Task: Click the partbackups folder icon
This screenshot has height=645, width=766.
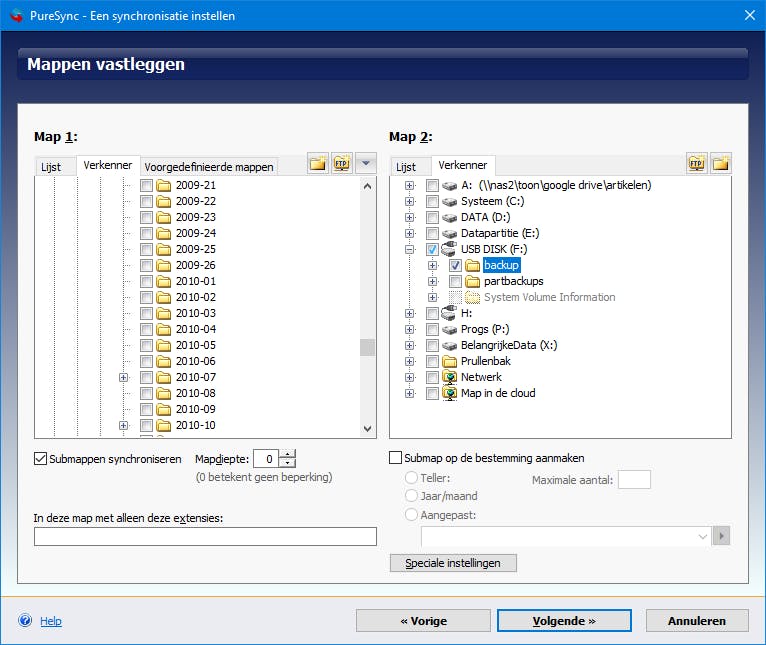Action: (x=472, y=281)
